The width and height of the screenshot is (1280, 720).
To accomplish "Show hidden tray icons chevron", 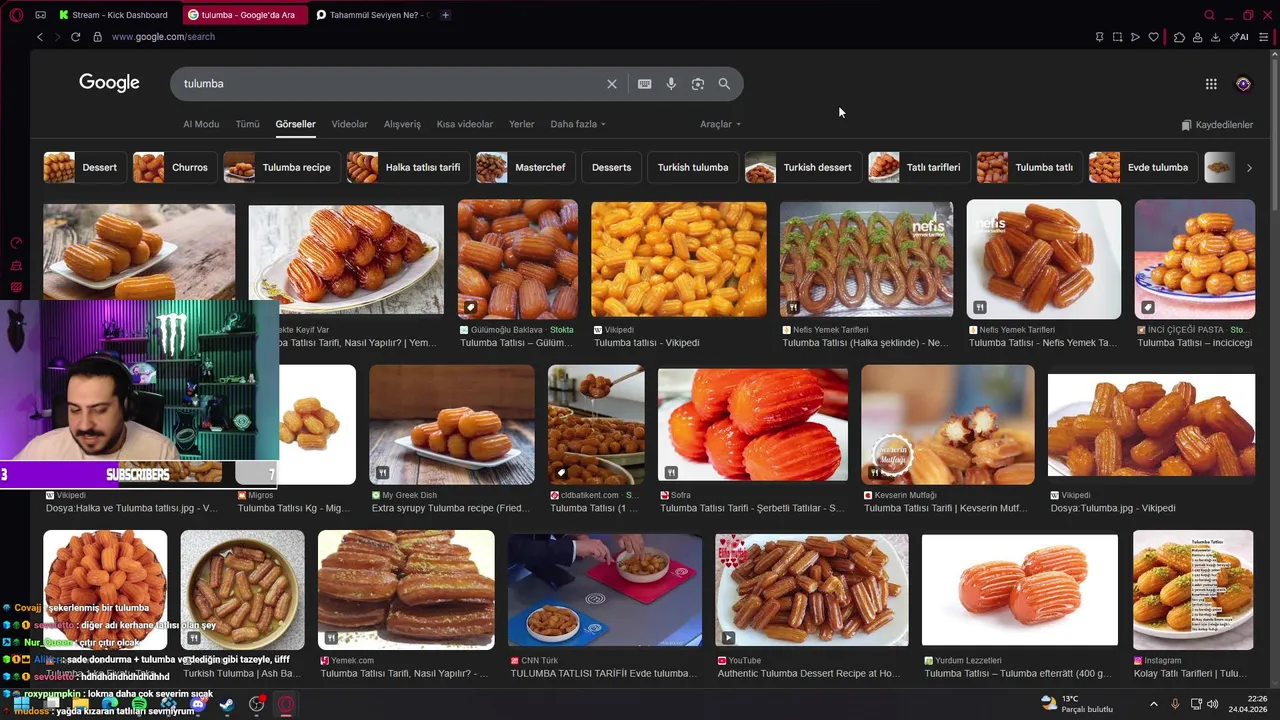I will (x=1154, y=704).
